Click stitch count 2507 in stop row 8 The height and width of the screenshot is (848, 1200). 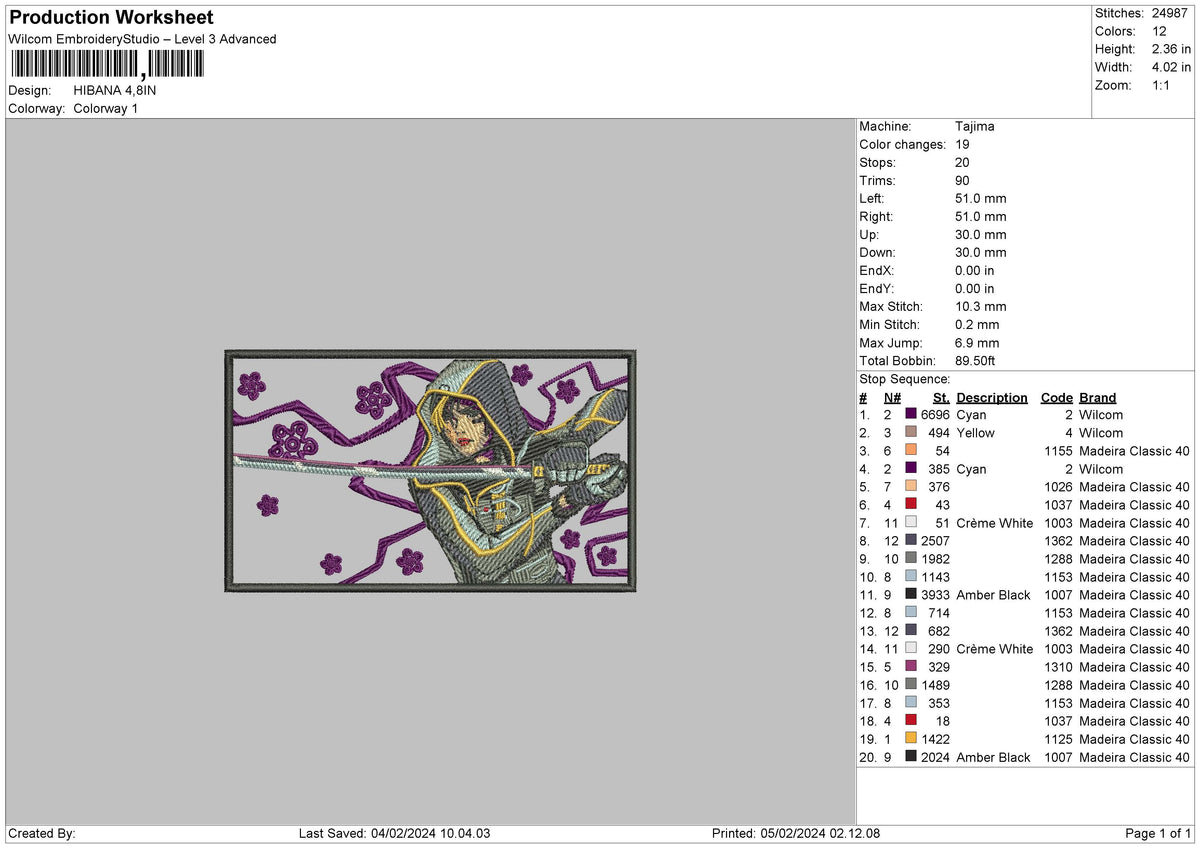(935, 541)
